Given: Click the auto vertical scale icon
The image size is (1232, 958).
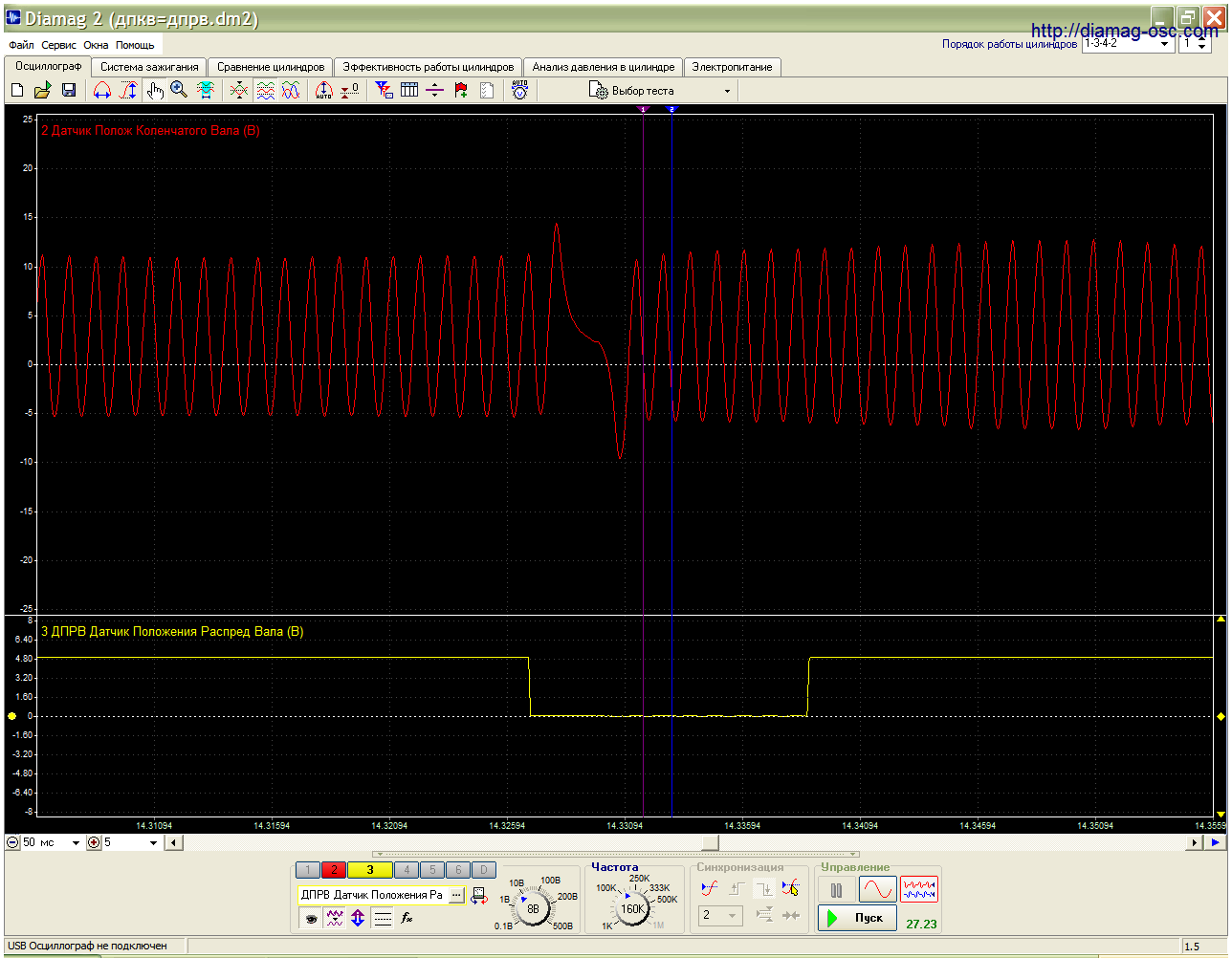Looking at the screenshot, I should coord(324,90).
